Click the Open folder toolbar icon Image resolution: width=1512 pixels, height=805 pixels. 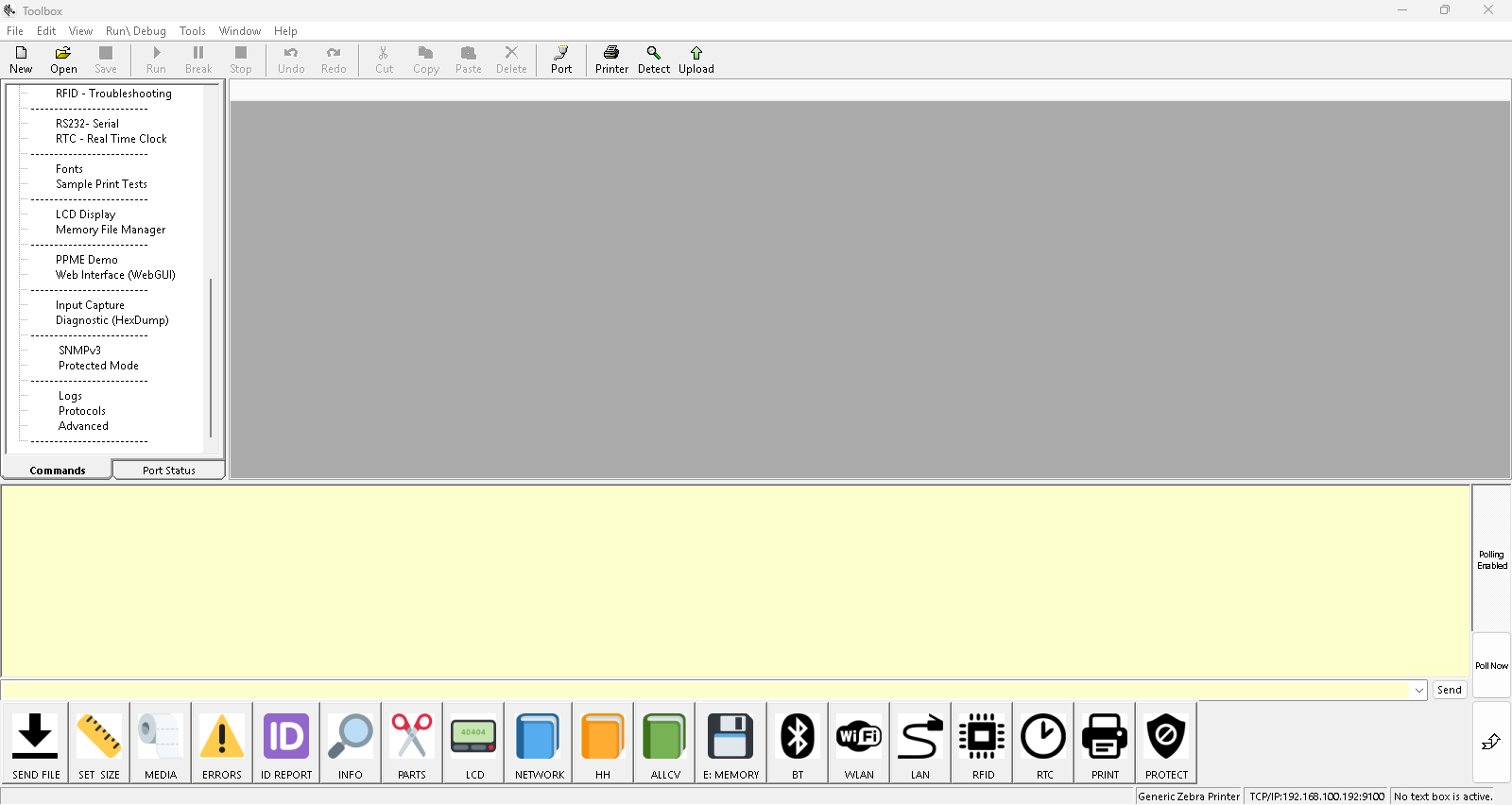[x=63, y=60]
